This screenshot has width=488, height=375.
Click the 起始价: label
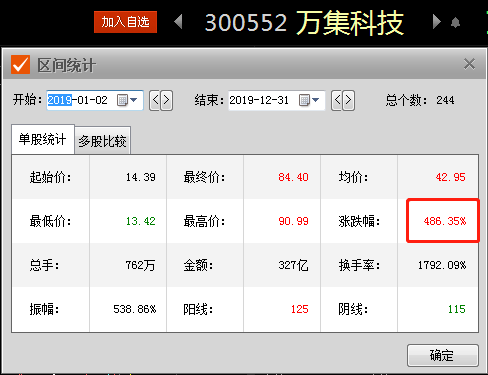click(x=50, y=177)
